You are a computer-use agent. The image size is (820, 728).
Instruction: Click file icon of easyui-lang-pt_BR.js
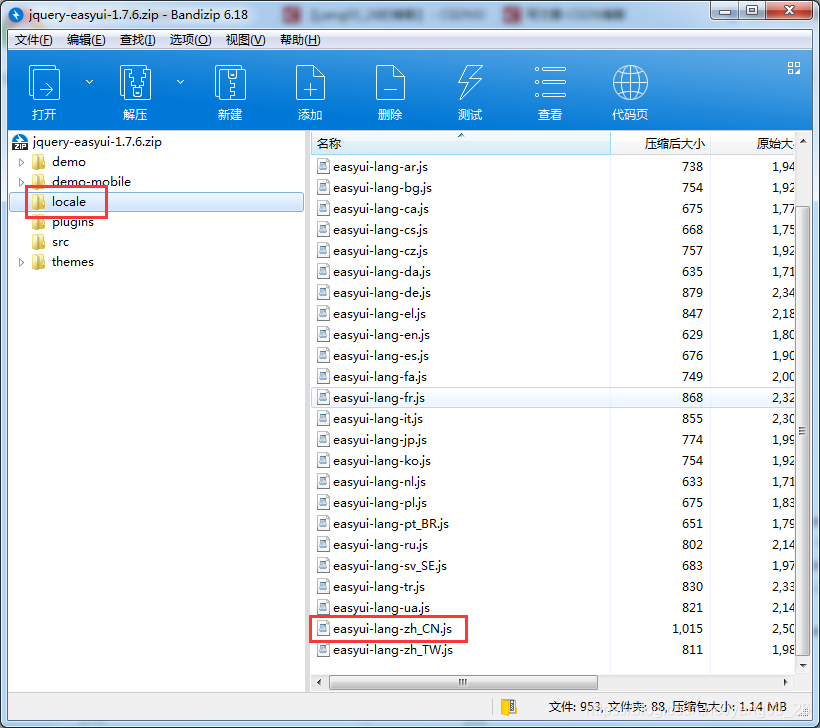(x=323, y=524)
